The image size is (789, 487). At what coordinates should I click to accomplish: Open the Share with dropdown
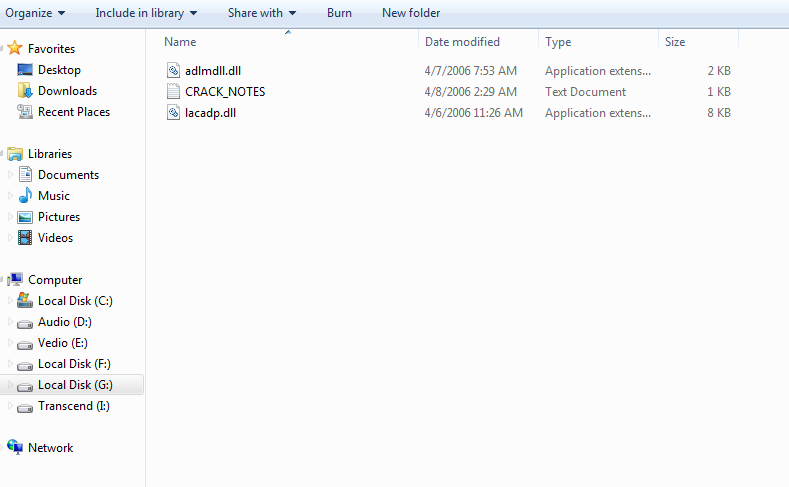[262, 13]
